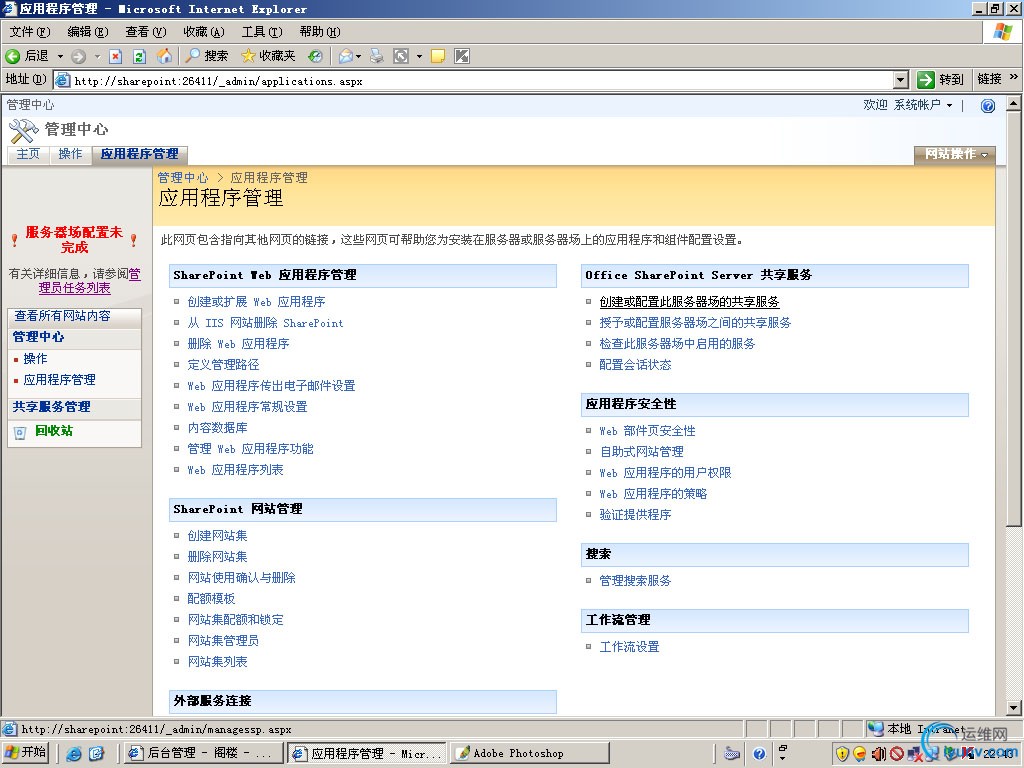Open 工作流设置 link

tap(630, 647)
